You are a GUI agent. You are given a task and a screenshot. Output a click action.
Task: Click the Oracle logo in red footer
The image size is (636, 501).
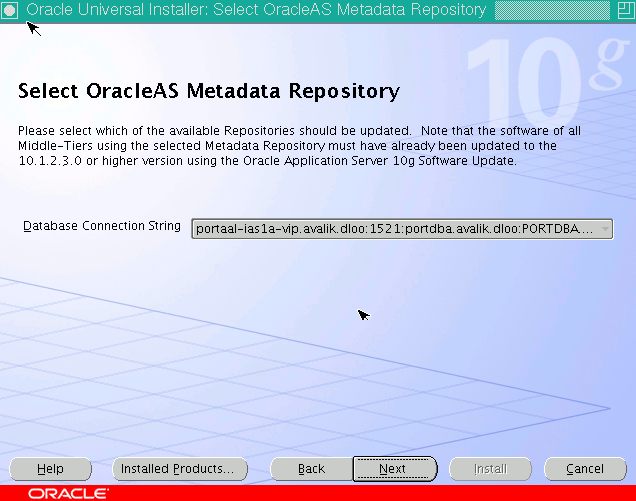coord(68,494)
